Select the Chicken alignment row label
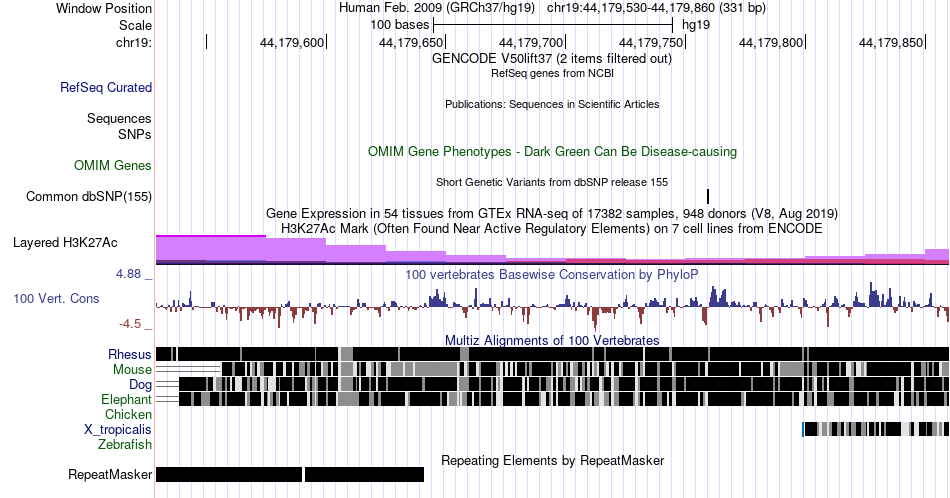 pos(128,414)
